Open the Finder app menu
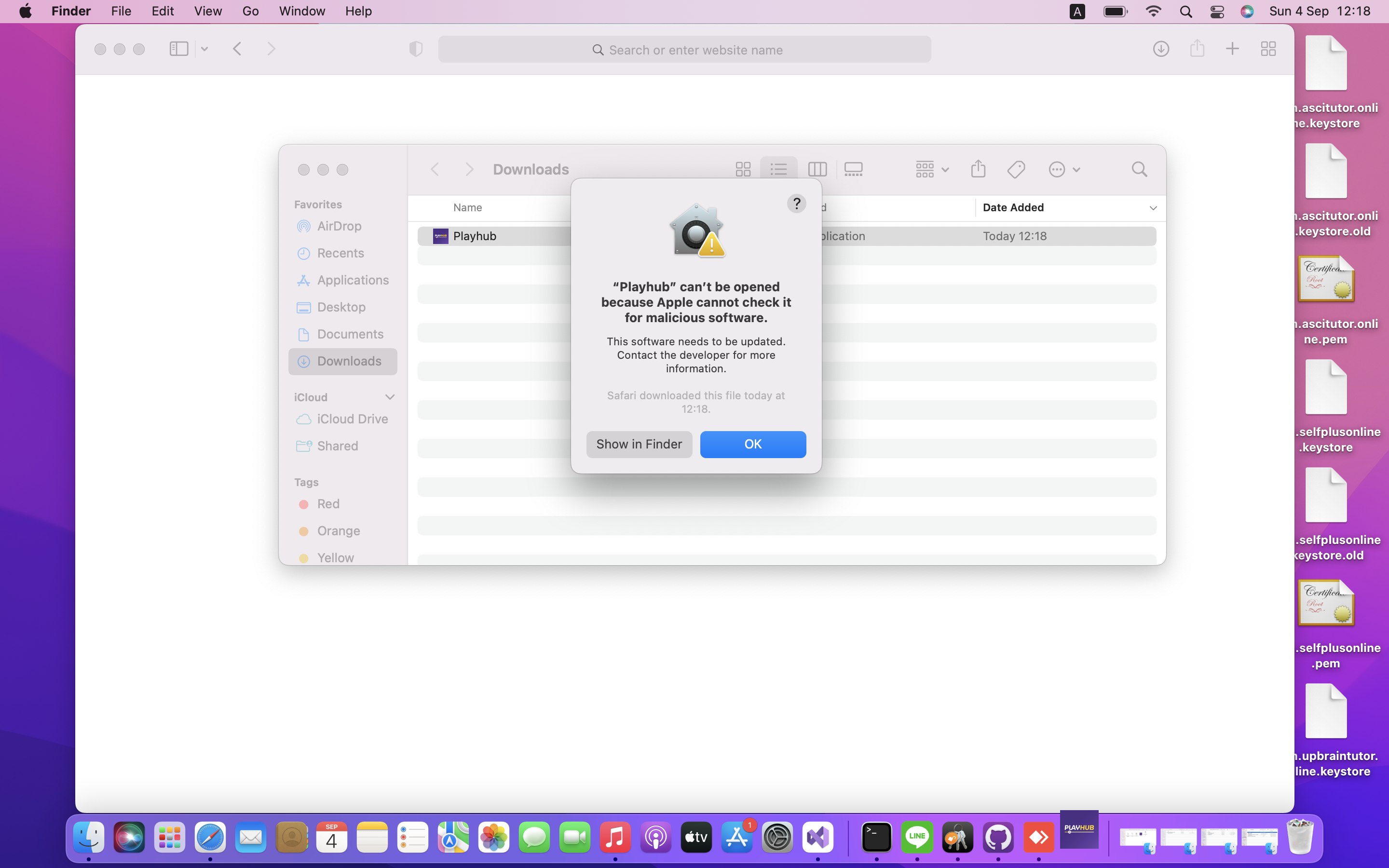 [x=71, y=11]
